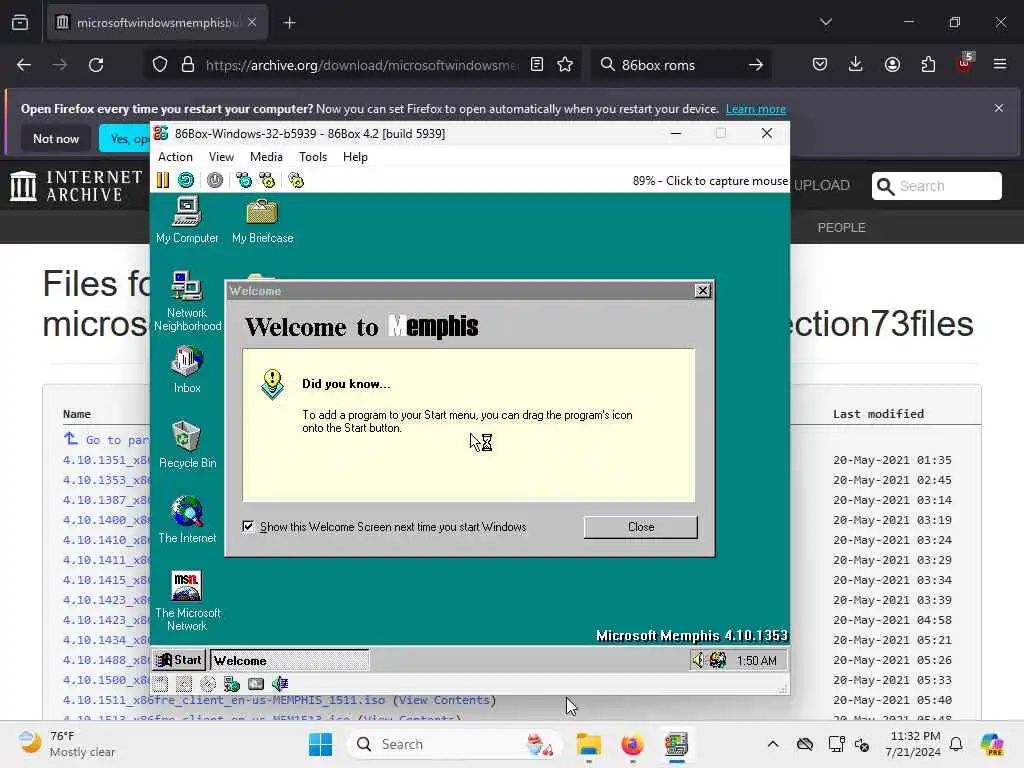Click Close button in Welcome dialog

click(641, 527)
